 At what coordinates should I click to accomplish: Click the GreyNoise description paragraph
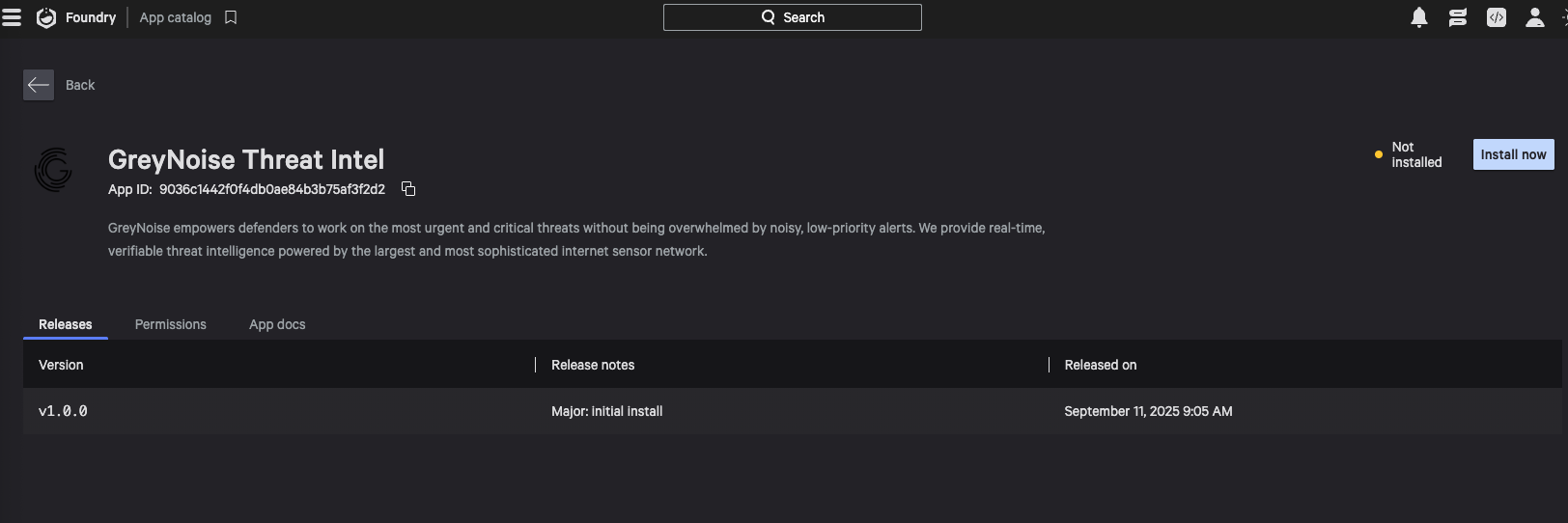point(576,239)
